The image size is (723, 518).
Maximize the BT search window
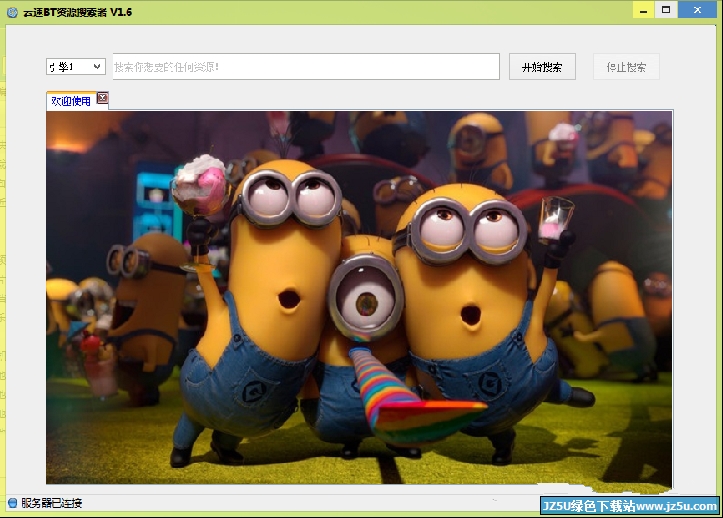666,10
